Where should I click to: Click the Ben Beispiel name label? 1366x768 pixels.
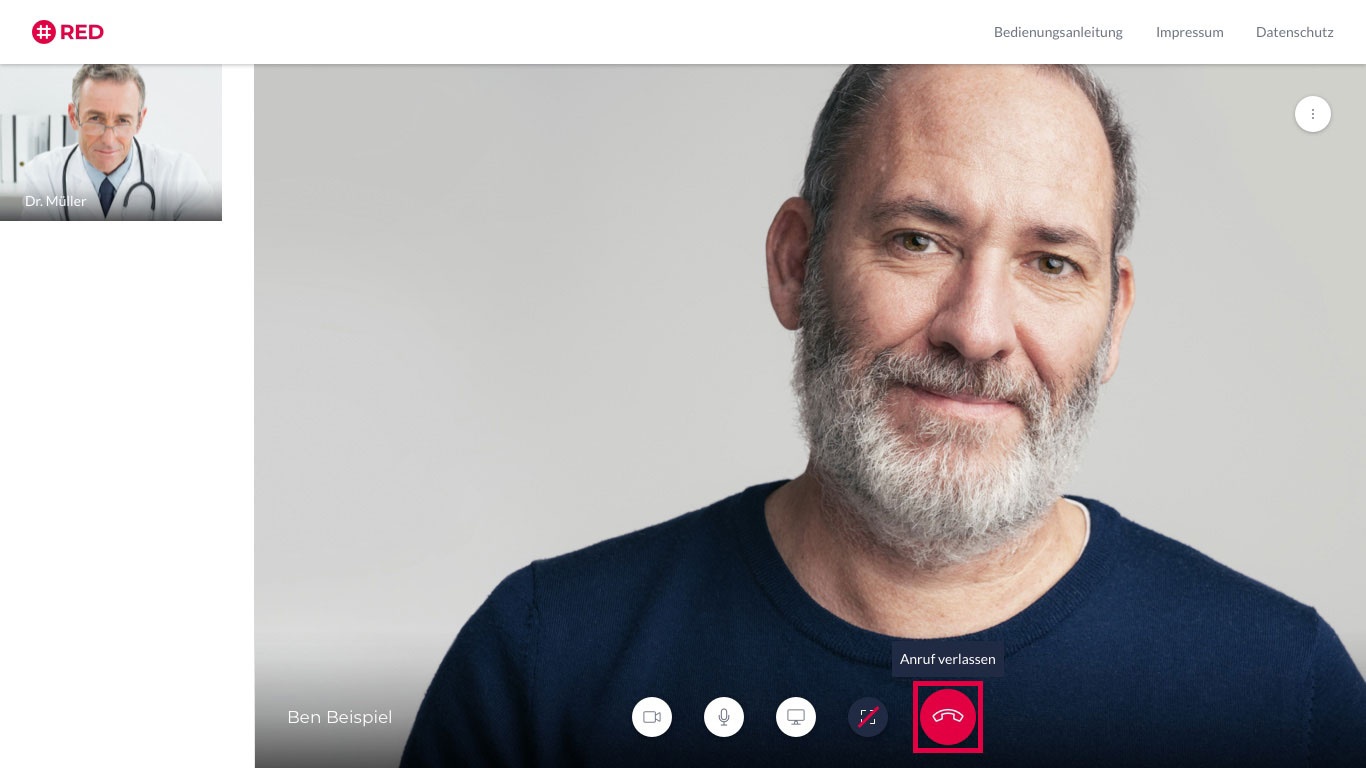(x=339, y=717)
